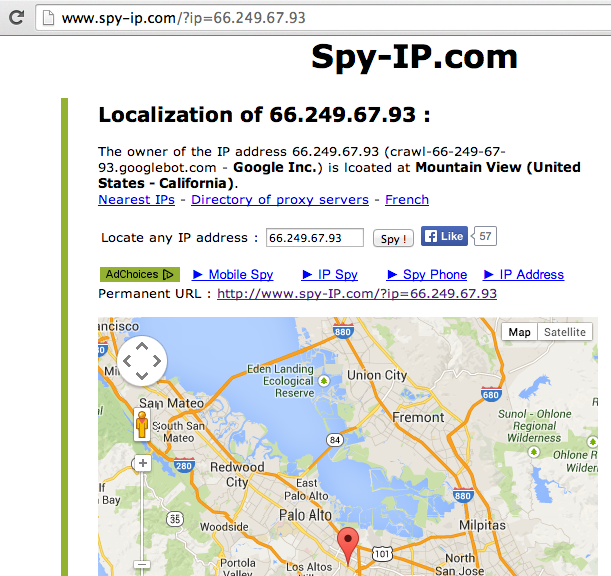
Task: Click the Facebook like count 57
Action: tap(485, 236)
